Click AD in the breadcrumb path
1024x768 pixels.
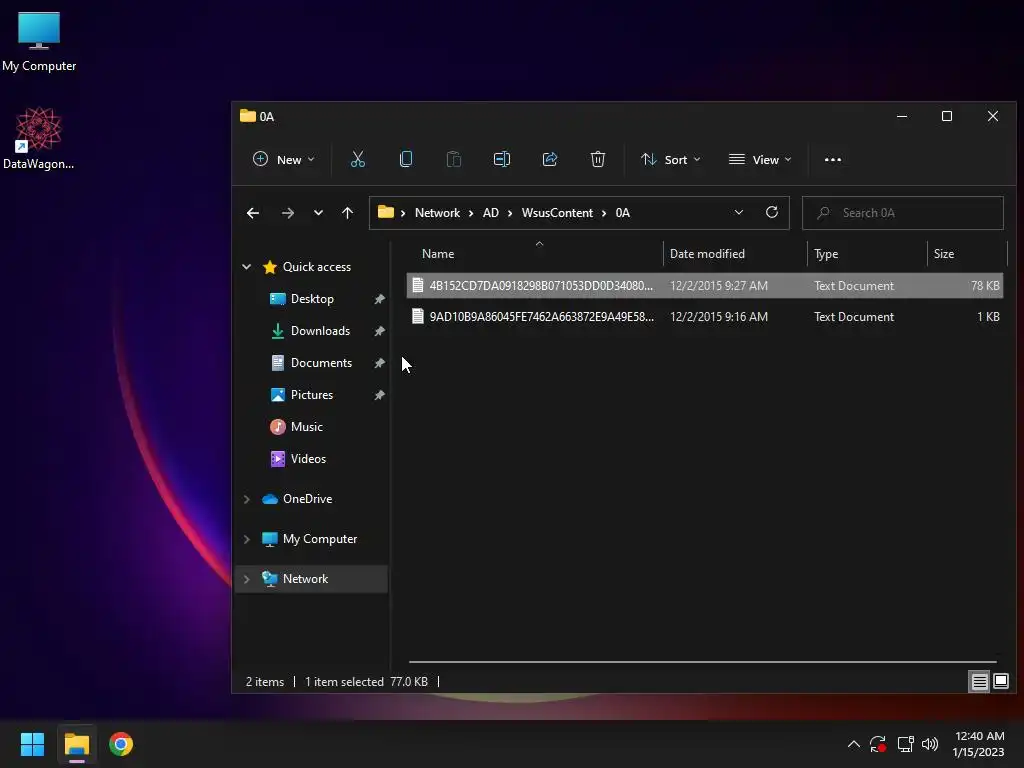pos(490,213)
